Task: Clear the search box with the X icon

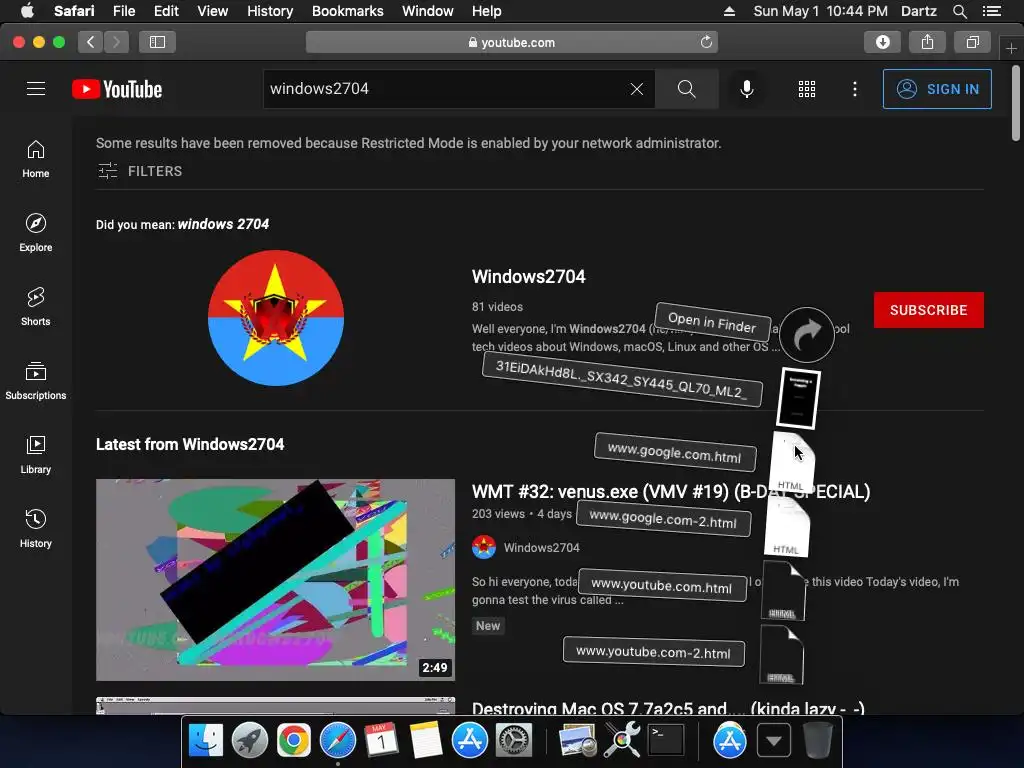Action: (x=637, y=89)
